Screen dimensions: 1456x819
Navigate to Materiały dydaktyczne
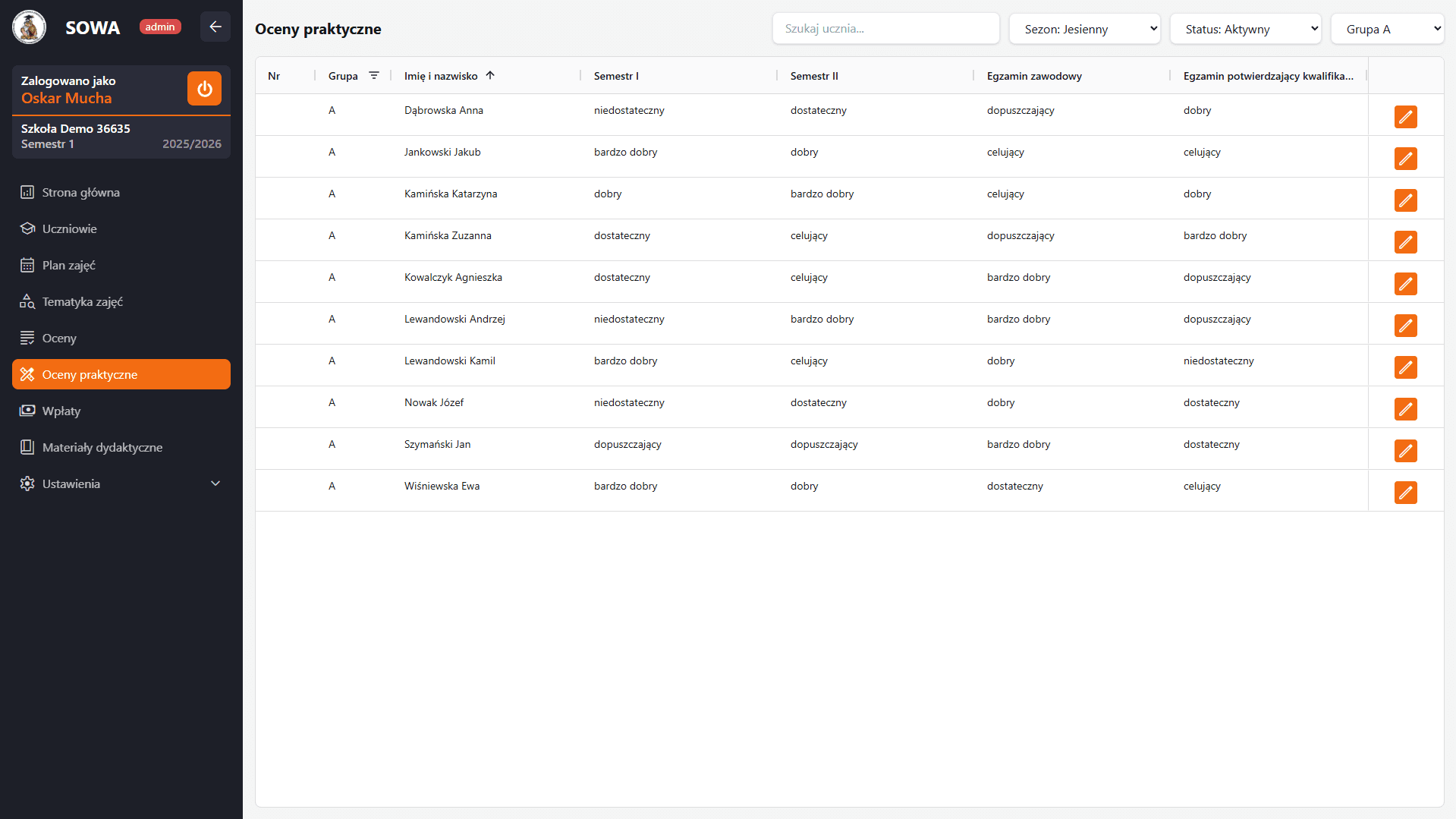click(102, 447)
